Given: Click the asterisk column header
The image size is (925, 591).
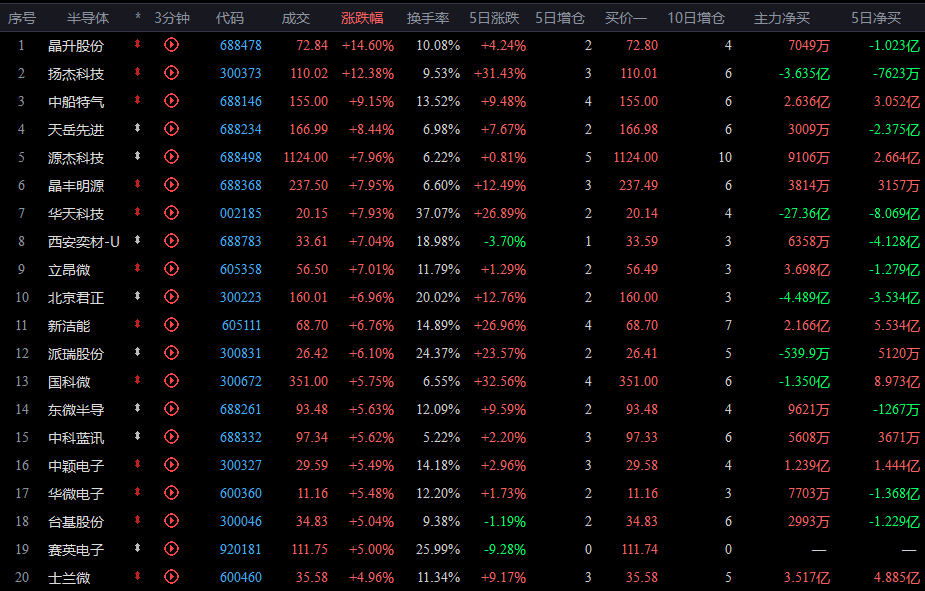Looking at the screenshot, I should coord(138,18).
